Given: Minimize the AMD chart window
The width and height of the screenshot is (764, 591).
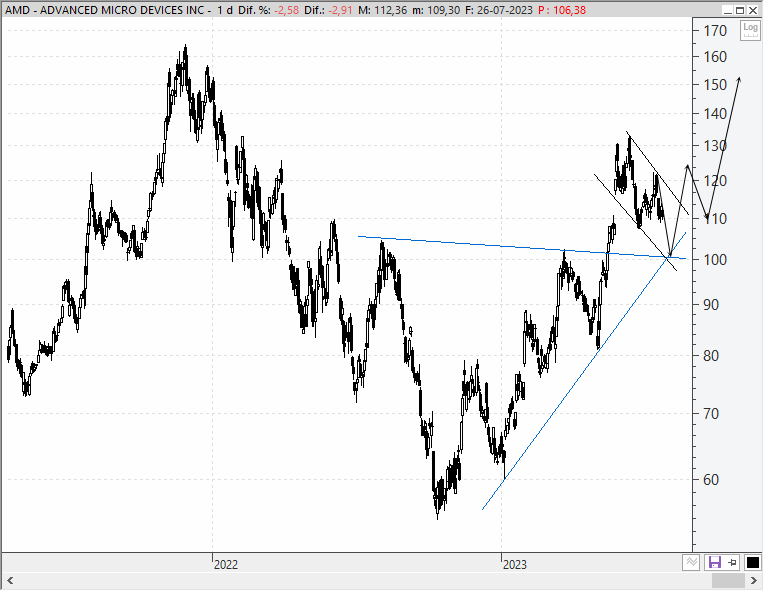Looking at the screenshot, I should pos(727,10).
